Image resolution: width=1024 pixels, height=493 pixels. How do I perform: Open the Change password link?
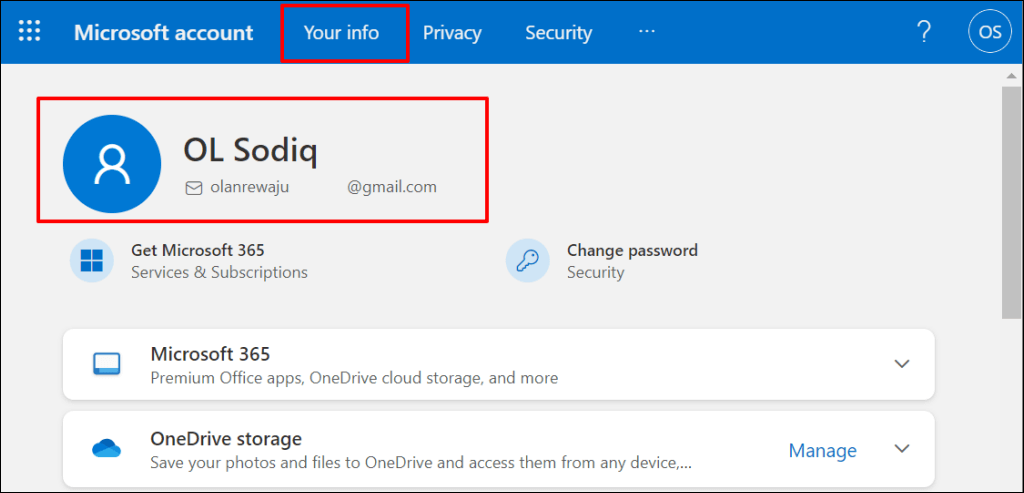(x=632, y=251)
